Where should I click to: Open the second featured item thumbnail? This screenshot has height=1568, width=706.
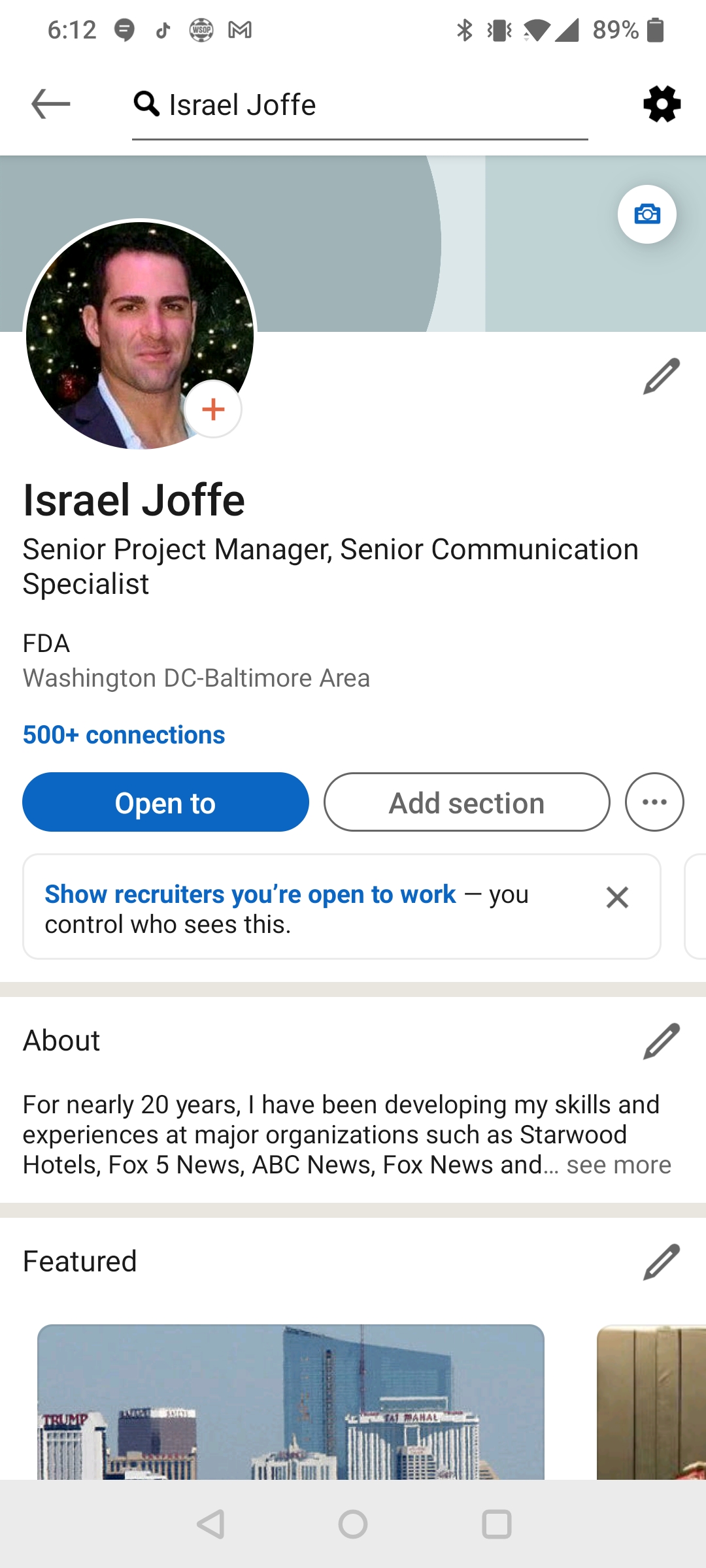pos(651,1401)
